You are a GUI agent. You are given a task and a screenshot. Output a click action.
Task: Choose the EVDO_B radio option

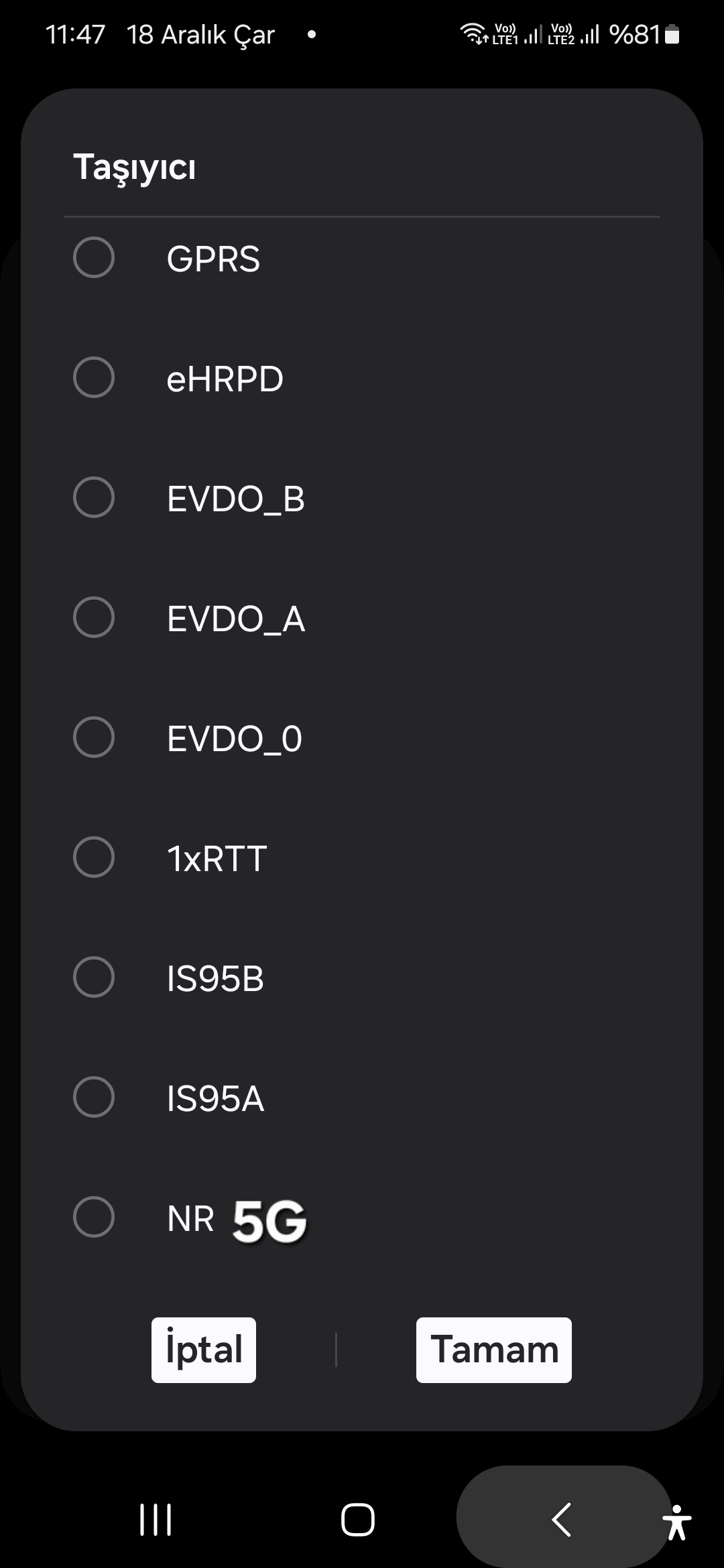93,497
